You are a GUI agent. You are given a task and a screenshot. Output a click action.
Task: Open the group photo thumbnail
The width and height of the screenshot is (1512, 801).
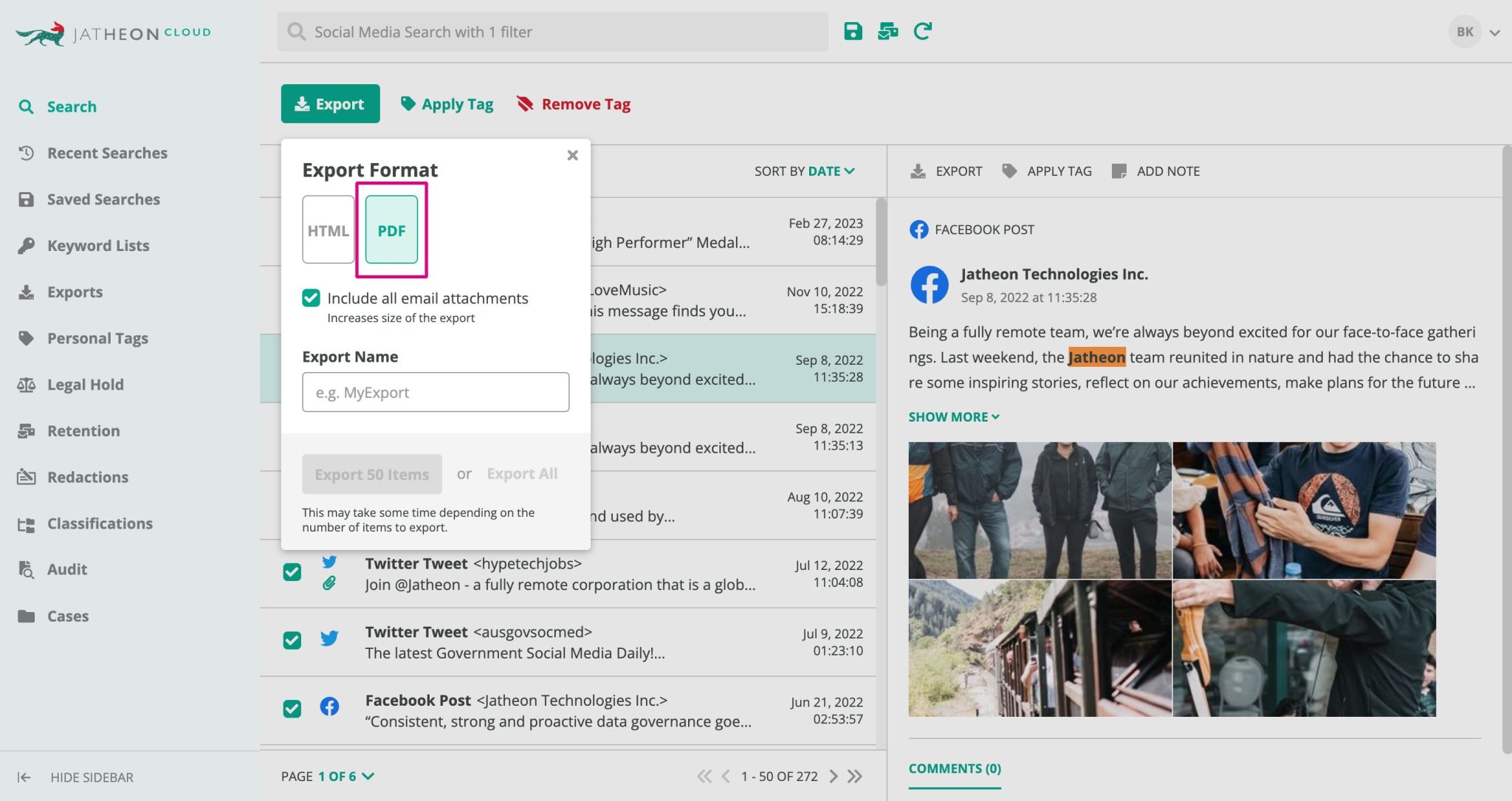[1039, 510]
